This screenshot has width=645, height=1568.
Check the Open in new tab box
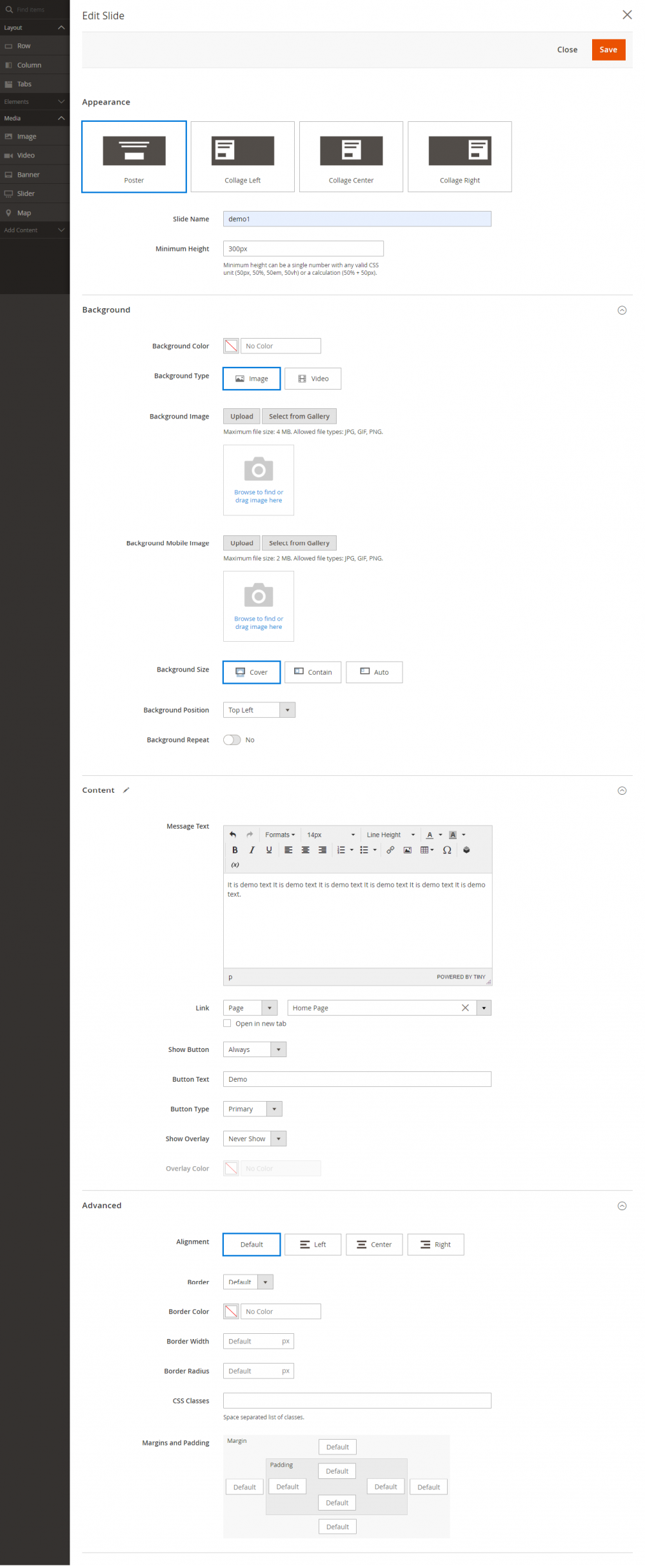point(227,1023)
